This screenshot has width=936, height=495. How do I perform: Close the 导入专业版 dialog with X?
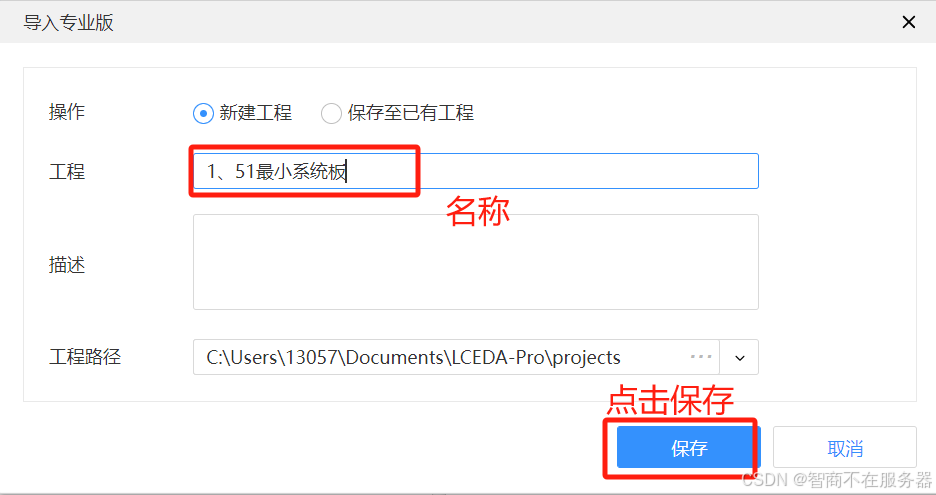[x=909, y=22]
